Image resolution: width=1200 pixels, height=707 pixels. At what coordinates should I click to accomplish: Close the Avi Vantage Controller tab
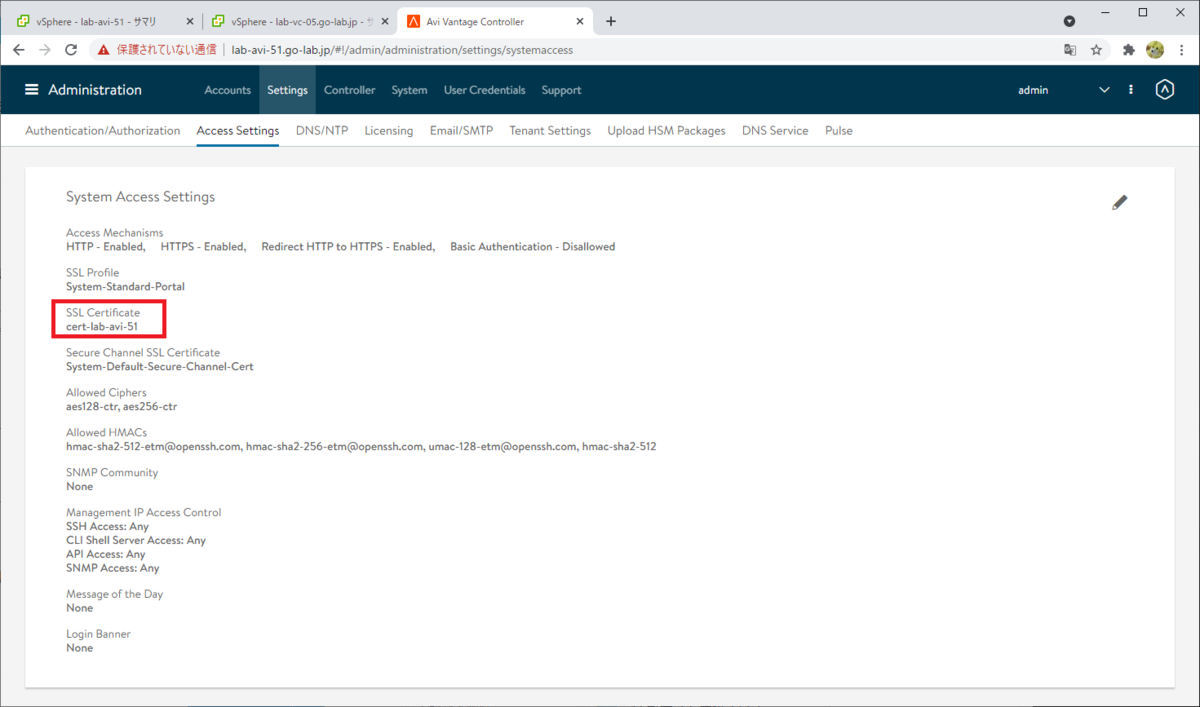click(x=579, y=22)
